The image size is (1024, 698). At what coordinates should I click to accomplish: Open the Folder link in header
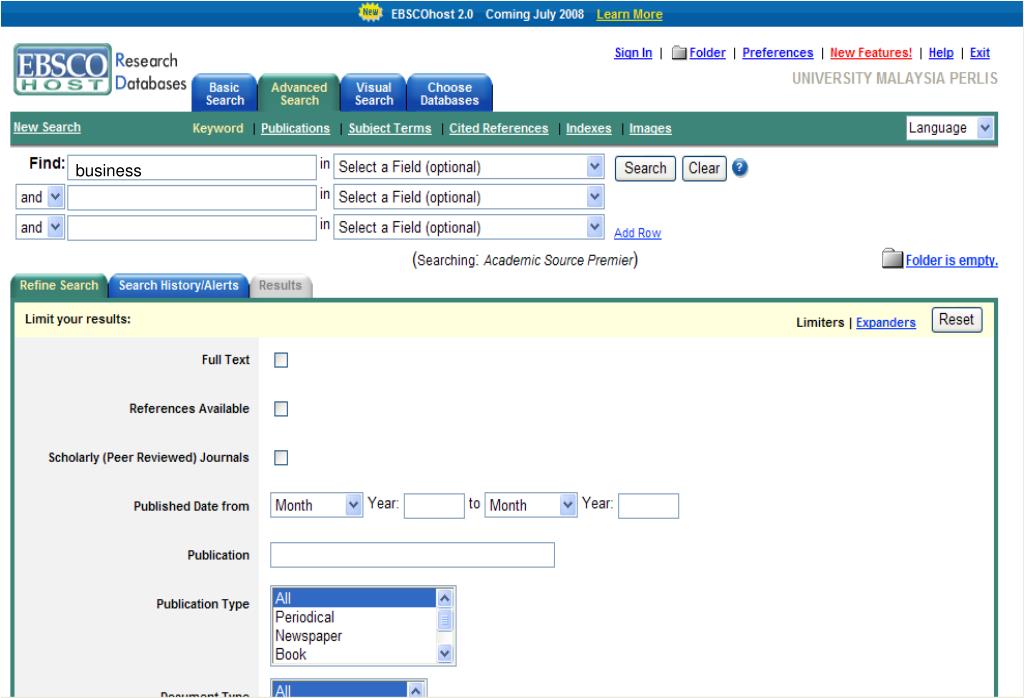click(x=707, y=53)
